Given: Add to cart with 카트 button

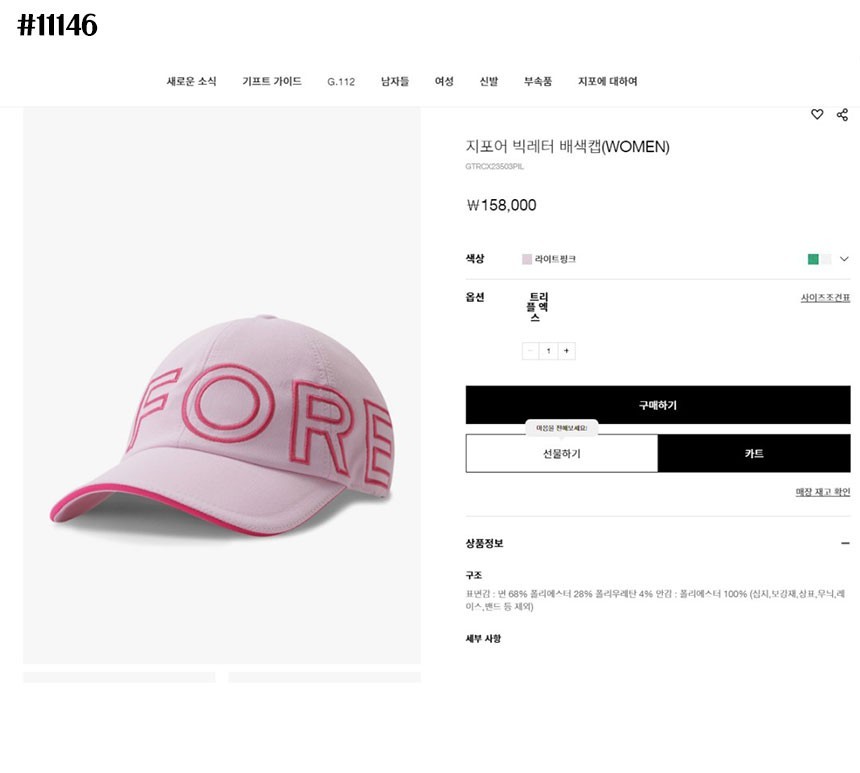Looking at the screenshot, I should tap(754, 453).
